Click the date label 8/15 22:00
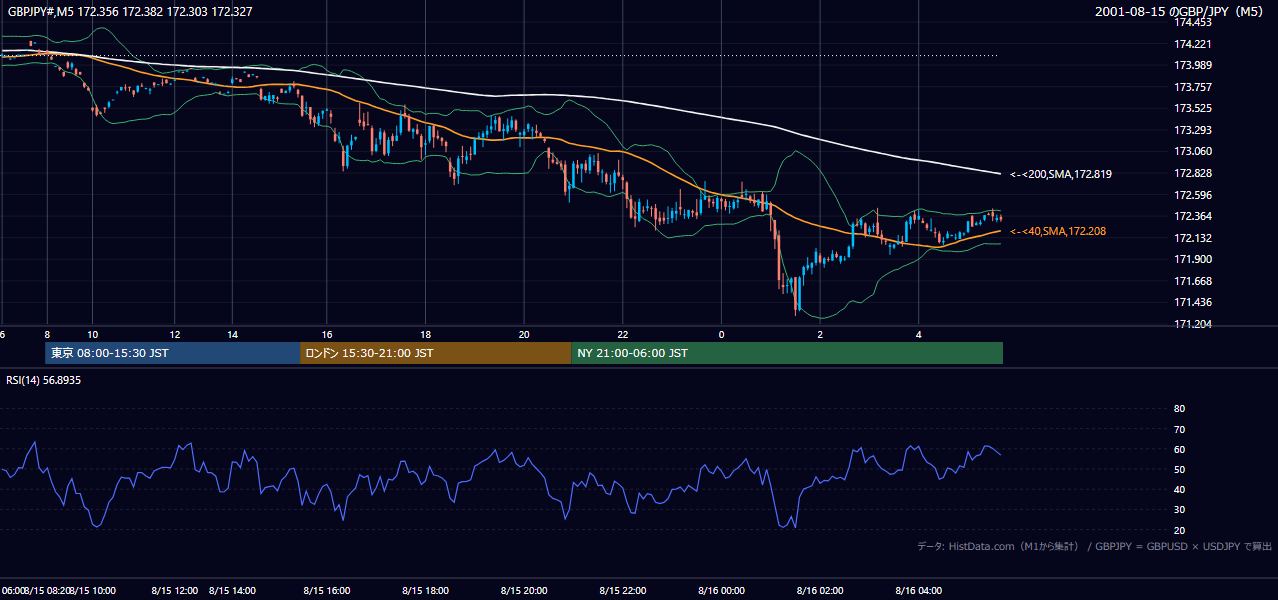This screenshot has height=600, width=1278. tap(625, 591)
